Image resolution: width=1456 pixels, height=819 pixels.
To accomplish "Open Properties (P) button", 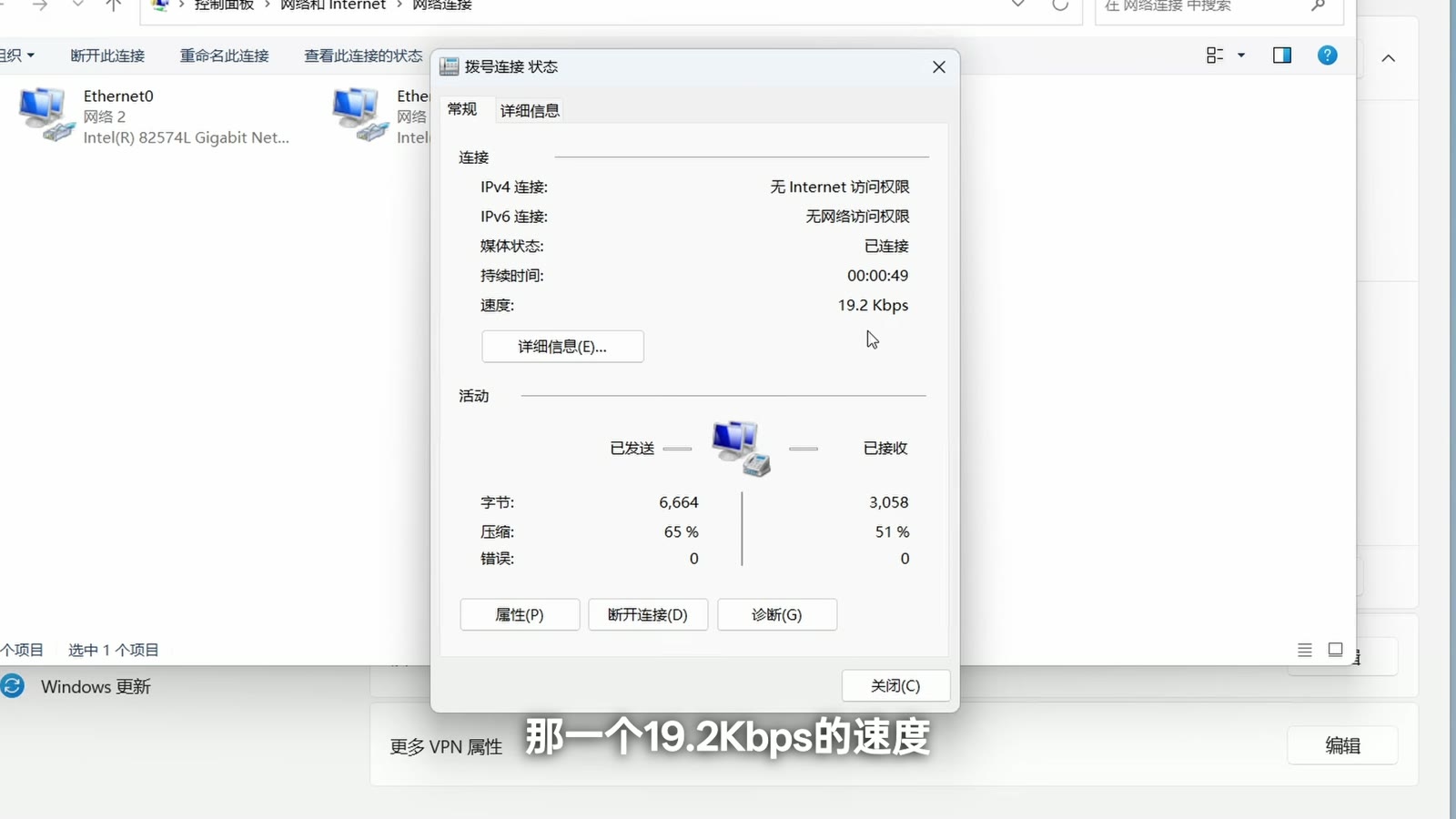I will pos(520,615).
